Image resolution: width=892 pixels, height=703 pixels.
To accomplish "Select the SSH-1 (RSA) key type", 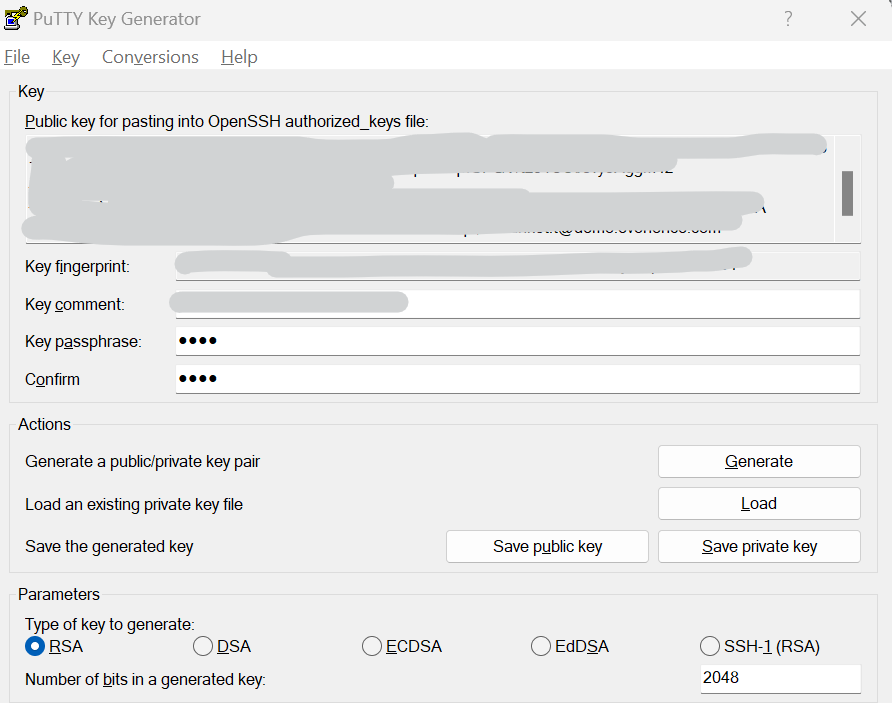I will (709, 646).
